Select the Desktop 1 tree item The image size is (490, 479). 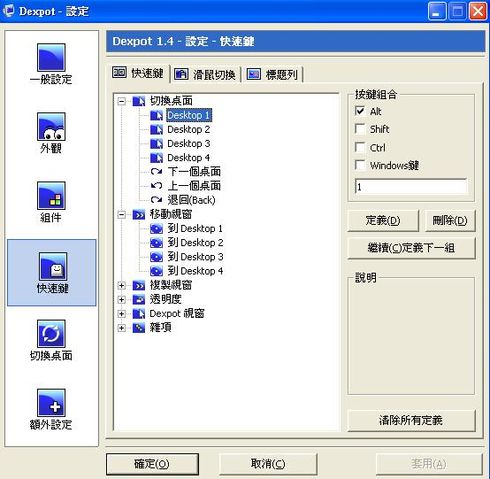189,115
